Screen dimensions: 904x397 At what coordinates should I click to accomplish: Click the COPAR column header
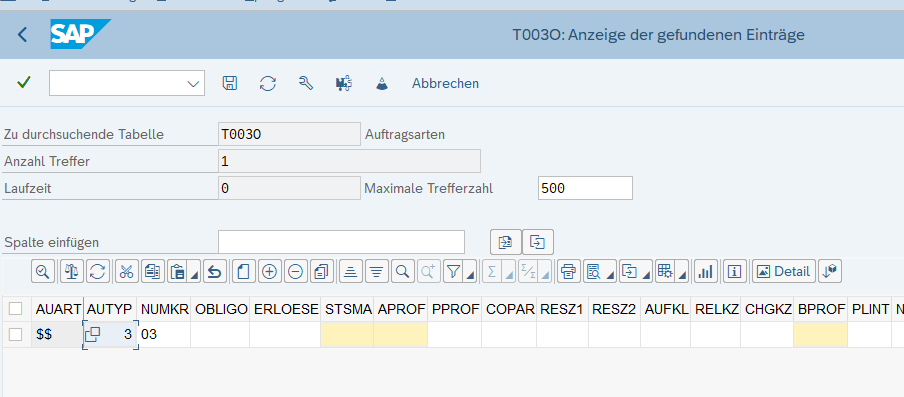point(510,309)
